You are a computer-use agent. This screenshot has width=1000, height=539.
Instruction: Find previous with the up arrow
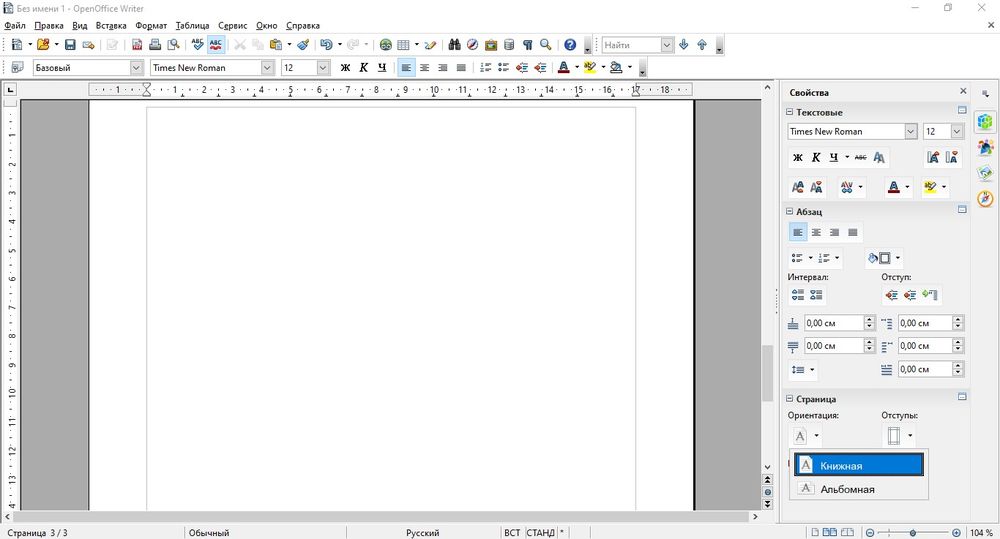(702, 45)
